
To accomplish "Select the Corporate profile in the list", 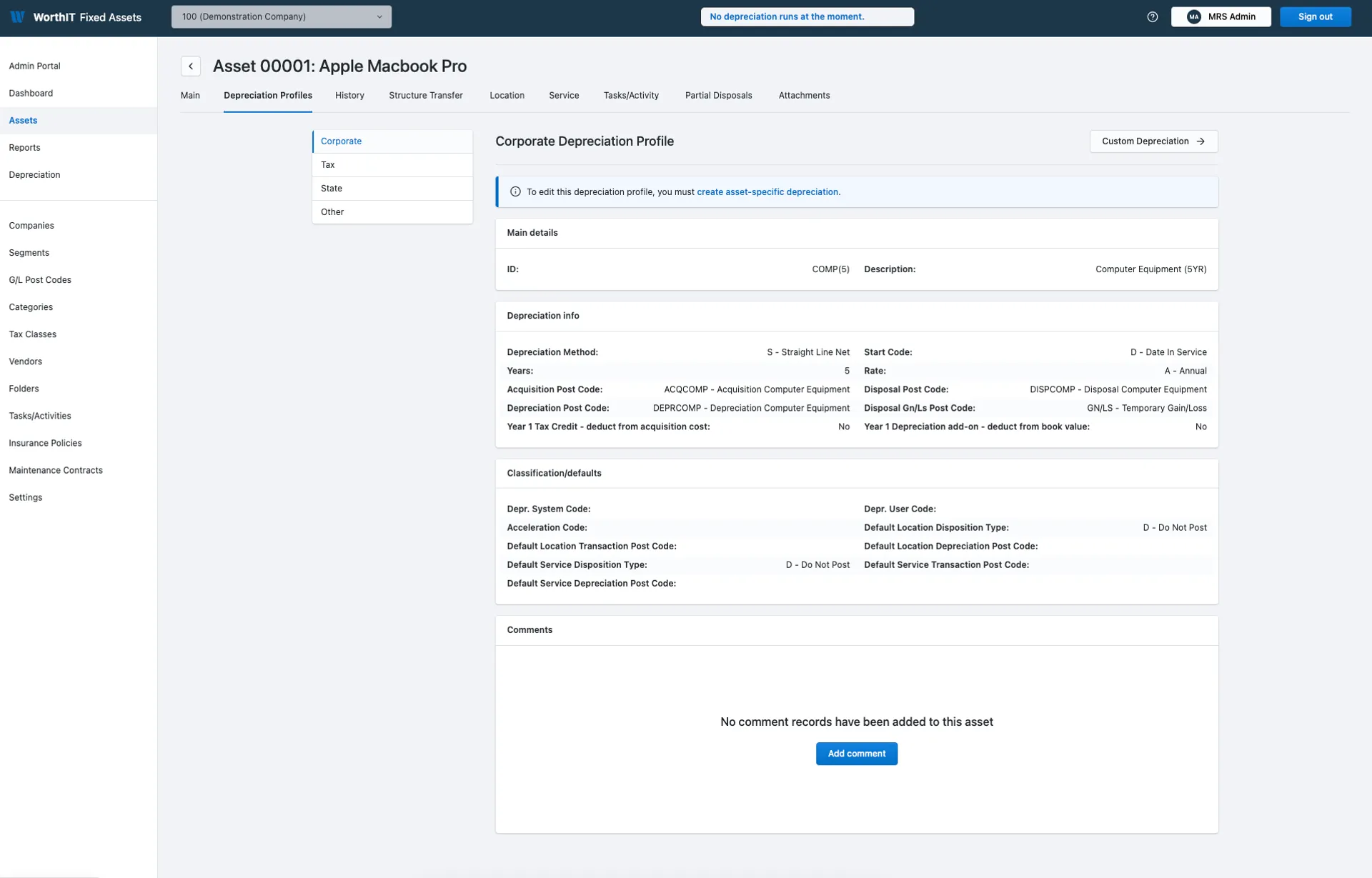I will [342, 141].
